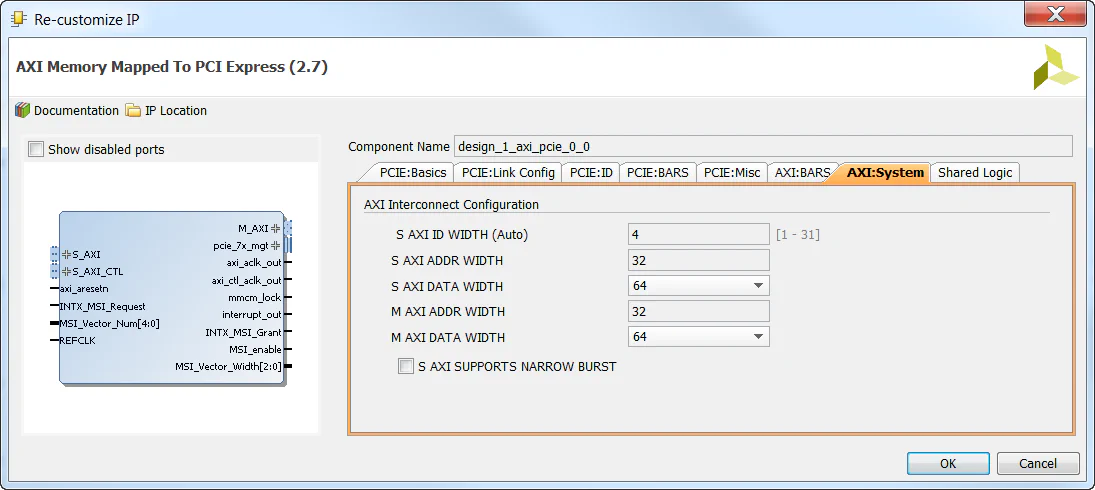Click the AXI Interconnect Configuration heading
The image size is (1095, 490).
coord(451,205)
